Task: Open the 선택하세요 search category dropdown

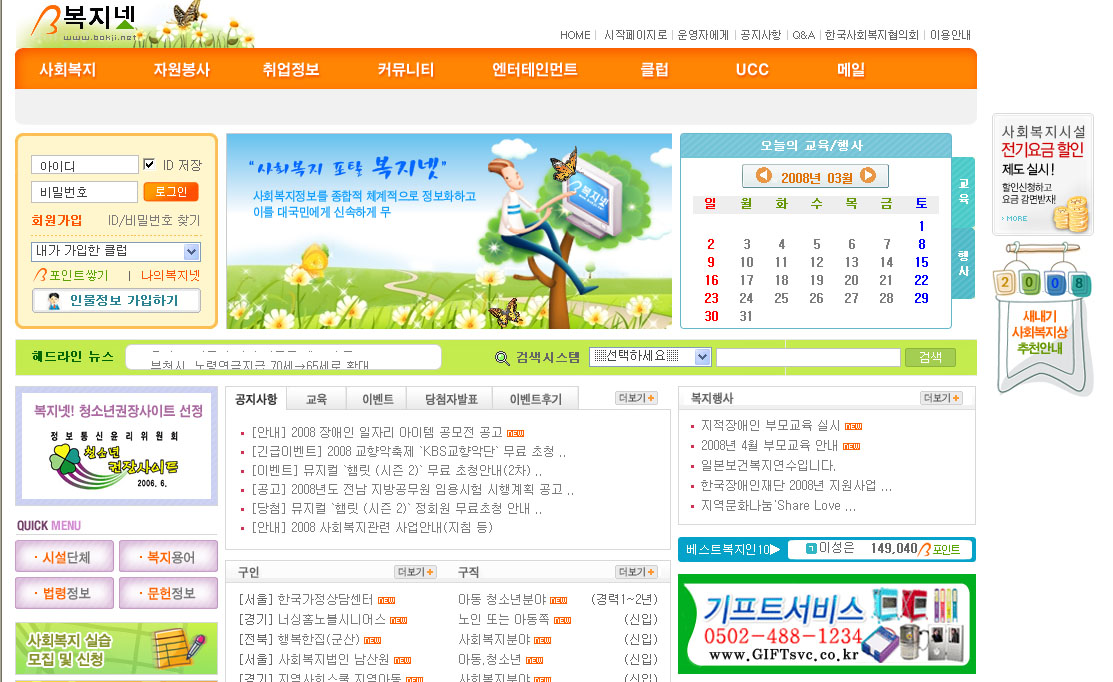Action: pos(650,357)
